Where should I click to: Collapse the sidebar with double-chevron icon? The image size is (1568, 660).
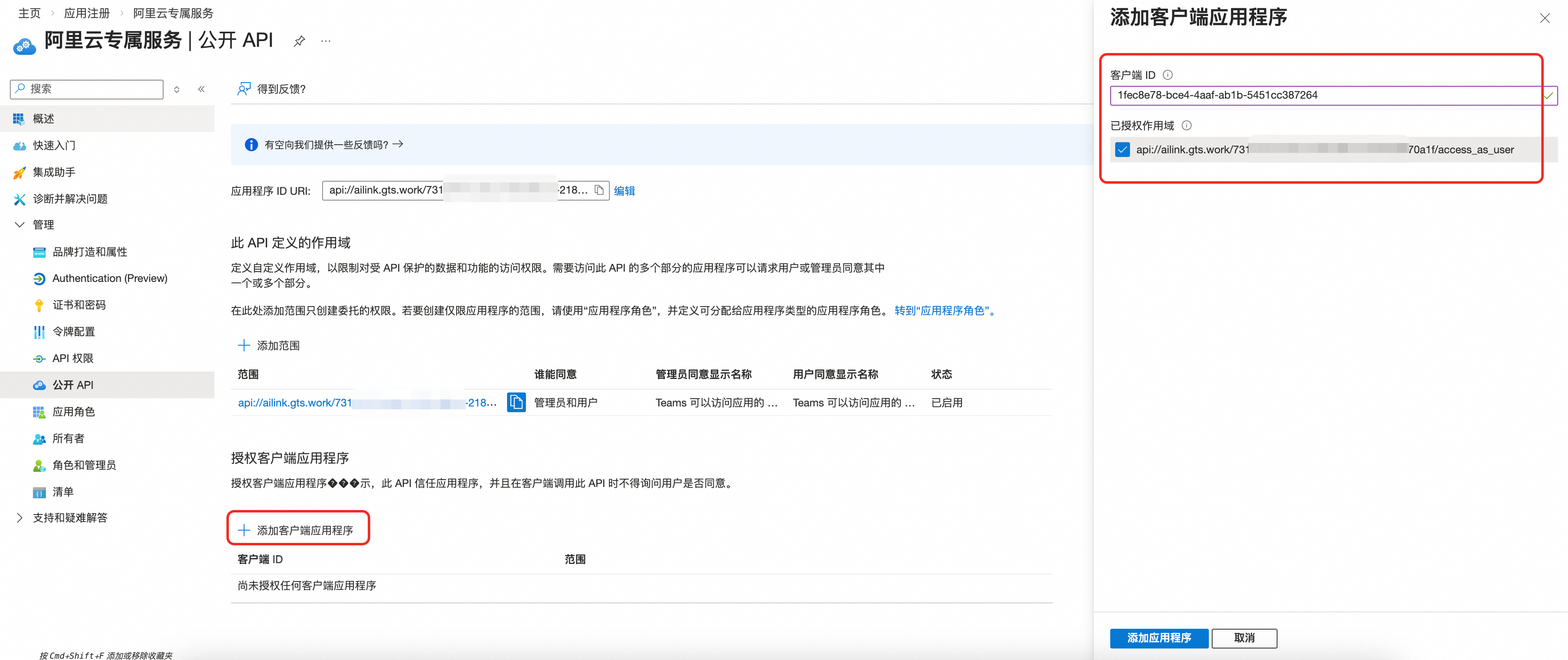(201, 89)
